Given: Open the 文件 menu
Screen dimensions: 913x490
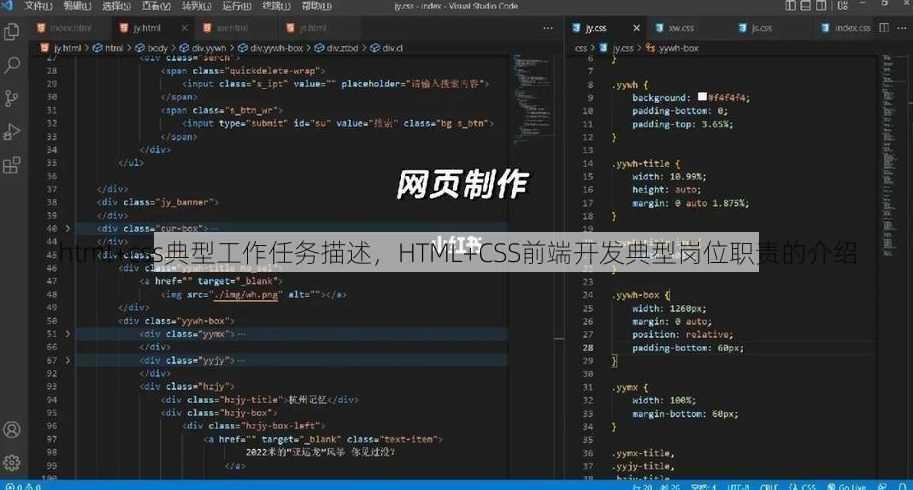Looking at the screenshot, I should pyautogui.click(x=38, y=6).
